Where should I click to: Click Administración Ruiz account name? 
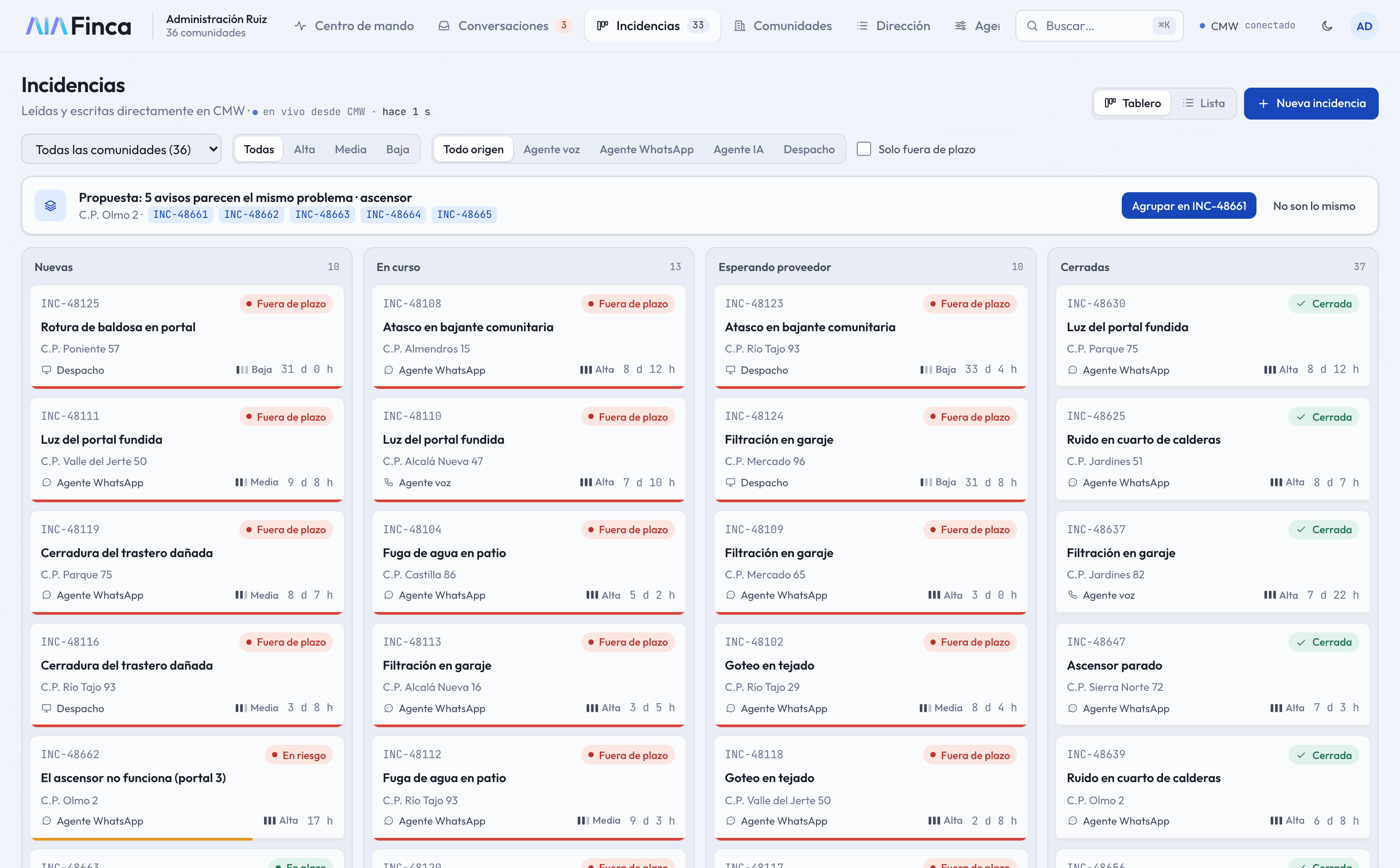pos(217,19)
